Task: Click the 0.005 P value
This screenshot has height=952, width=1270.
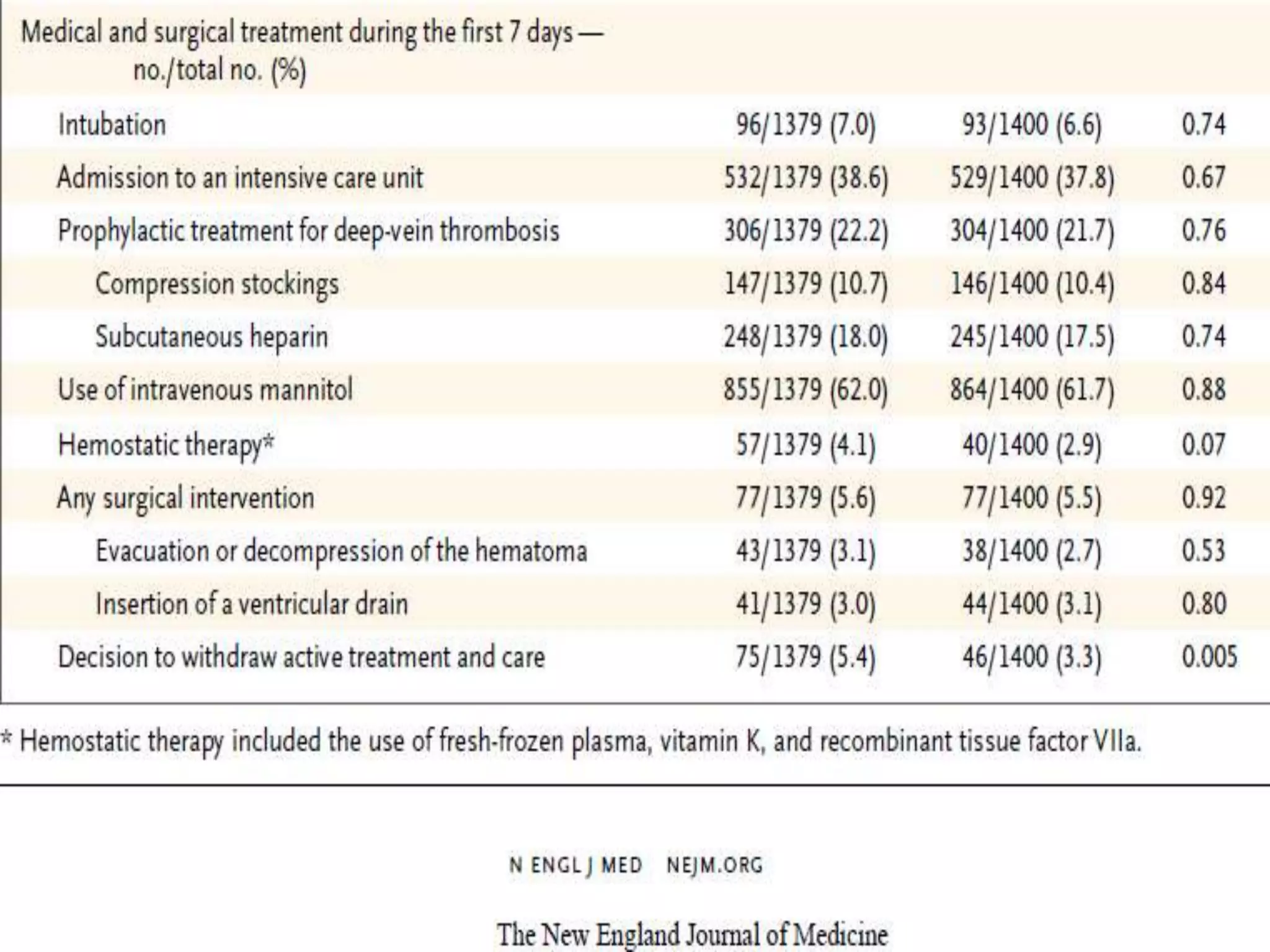Action: pos(1209,657)
